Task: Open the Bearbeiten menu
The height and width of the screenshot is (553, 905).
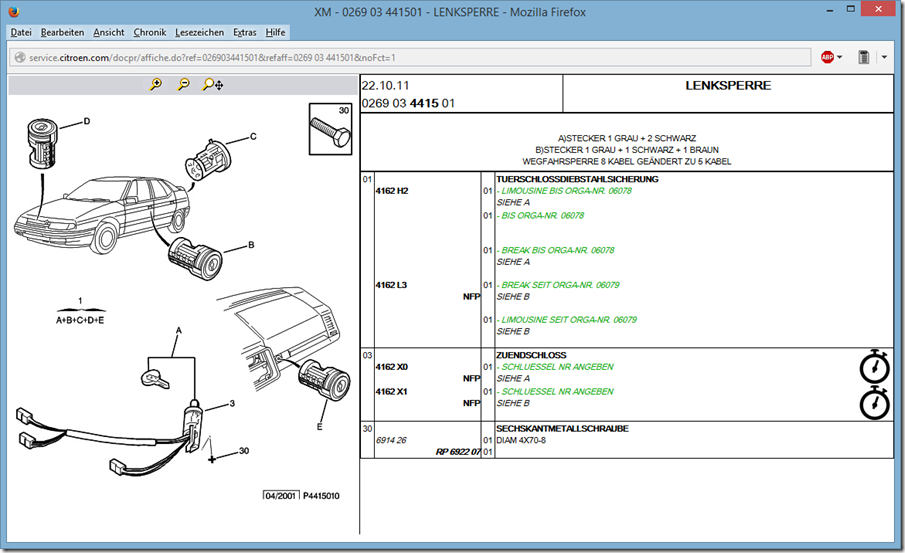Action: (x=62, y=32)
